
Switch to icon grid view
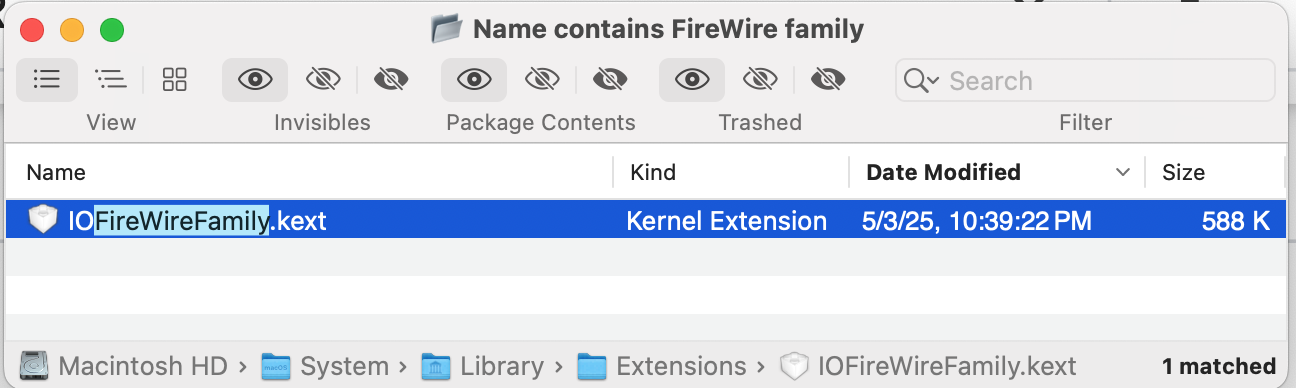click(x=175, y=80)
